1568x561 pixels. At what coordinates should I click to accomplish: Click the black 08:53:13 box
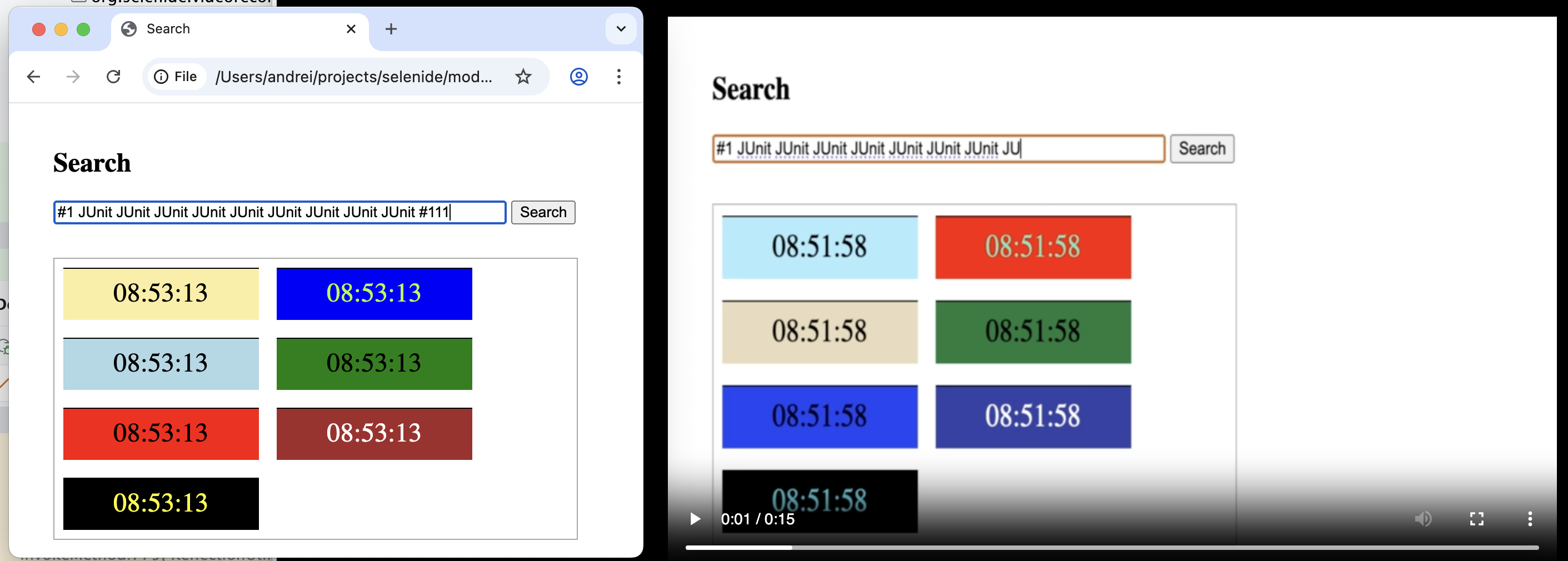tap(161, 504)
